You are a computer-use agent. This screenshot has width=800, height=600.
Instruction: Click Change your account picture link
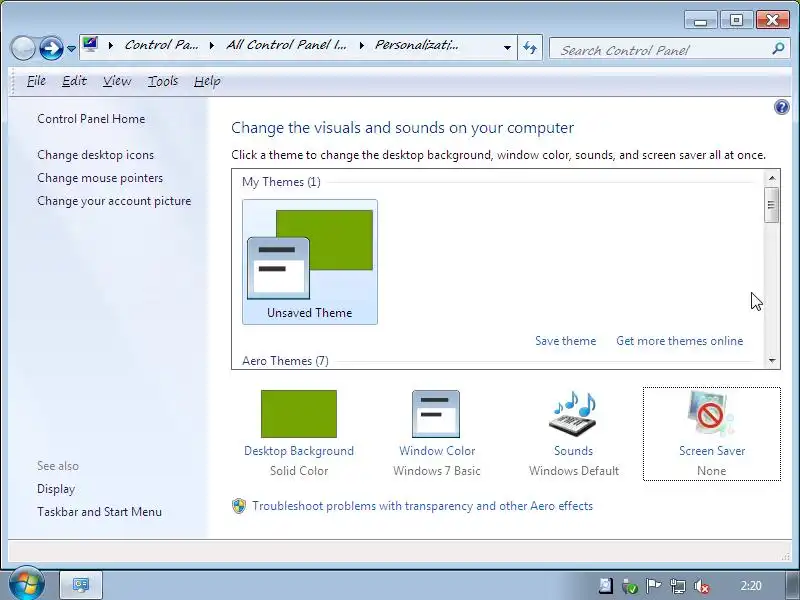tap(114, 201)
